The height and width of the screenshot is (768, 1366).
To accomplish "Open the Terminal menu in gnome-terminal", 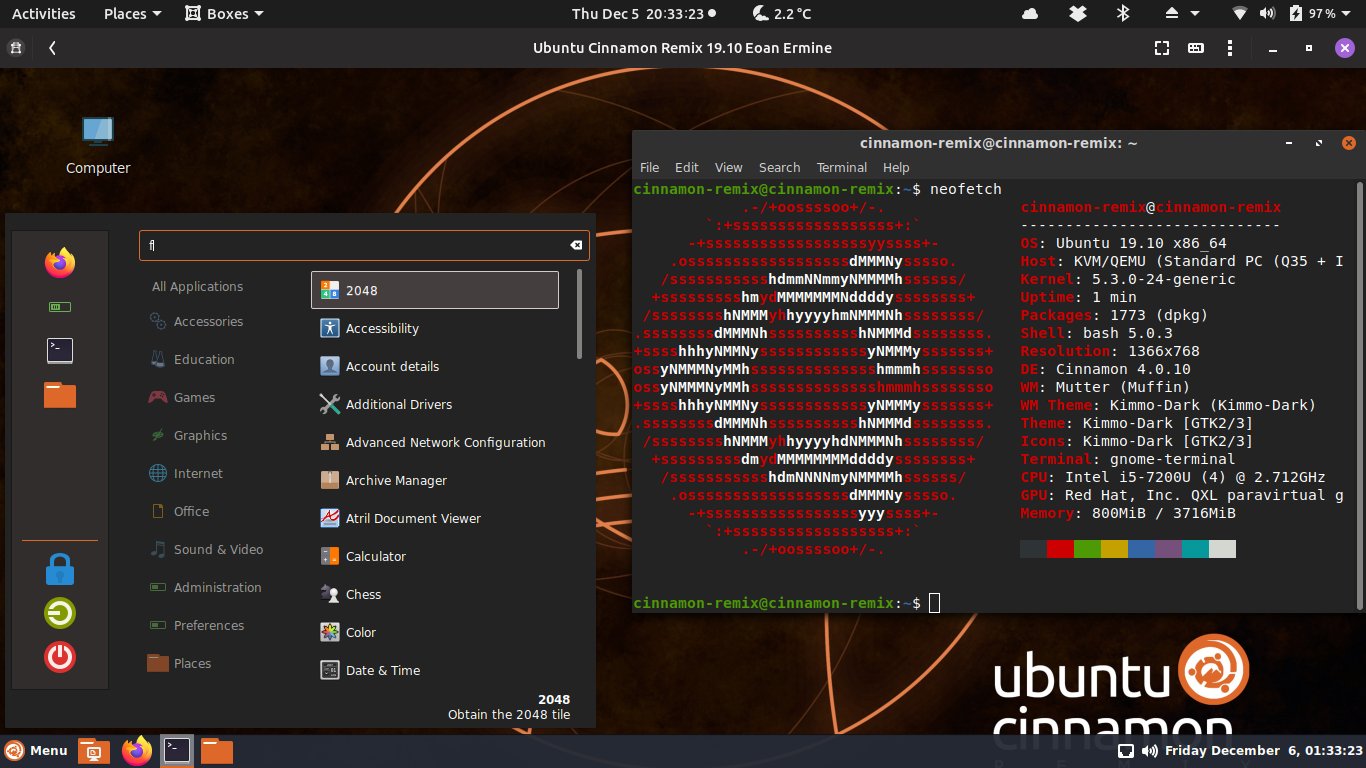I will point(841,167).
